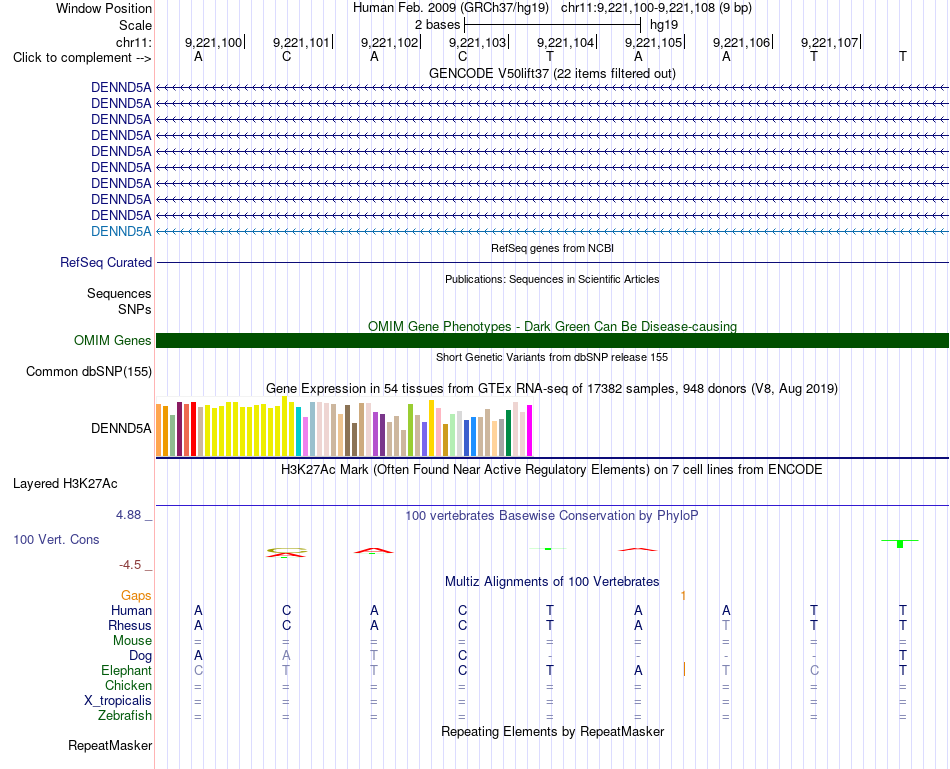This screenshot has width=950, height=769.
Task: Click the DENND5A label beside GTEx bar chart
Action: click(x=121, y=428)
